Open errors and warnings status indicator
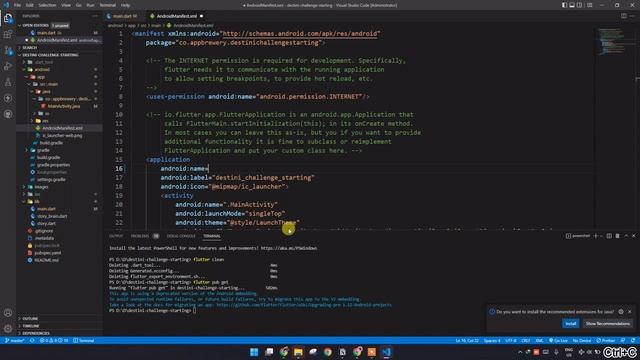 (x=54, y=340)
